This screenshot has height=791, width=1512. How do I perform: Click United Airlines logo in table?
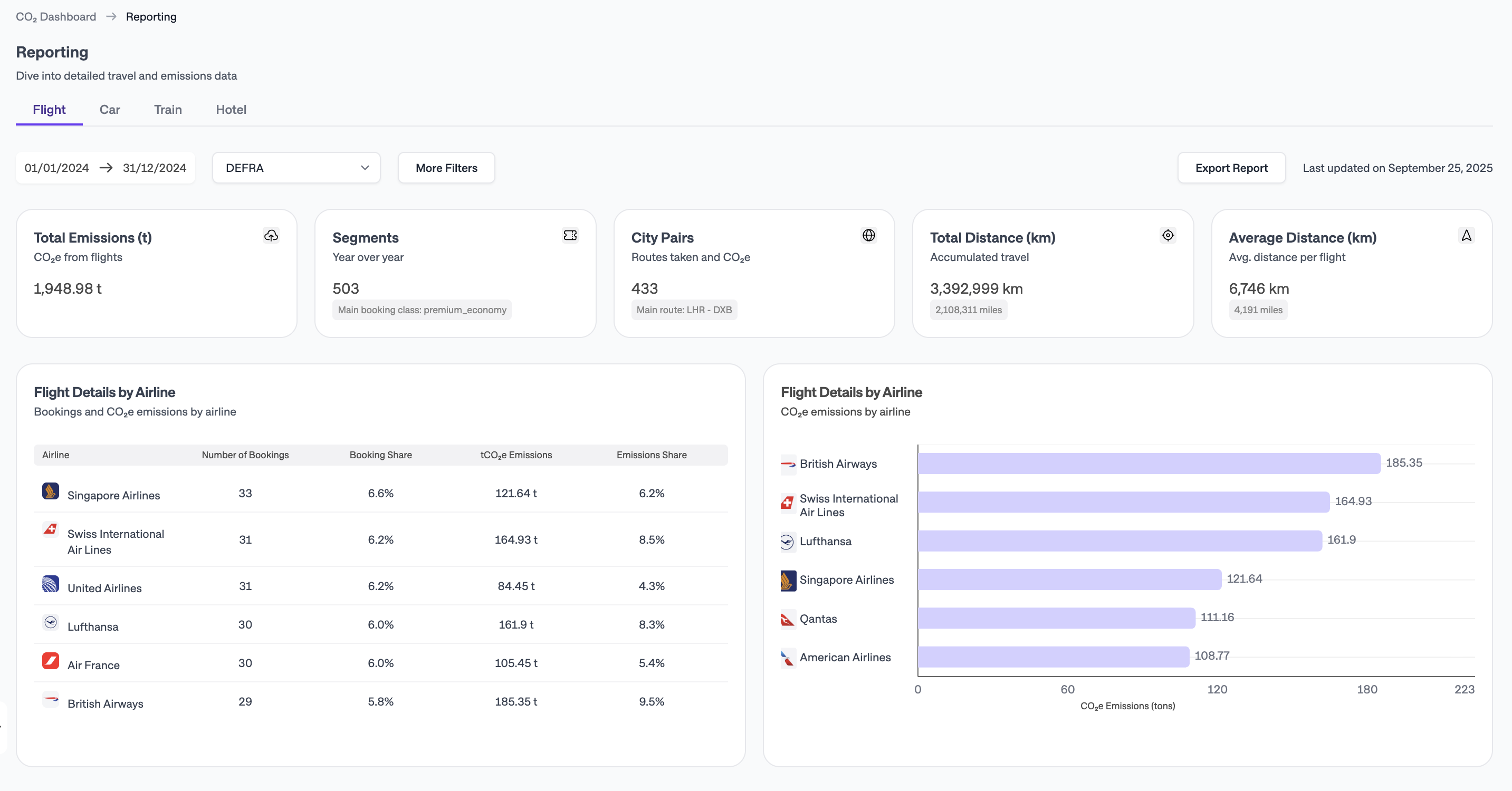pos(51,584)
